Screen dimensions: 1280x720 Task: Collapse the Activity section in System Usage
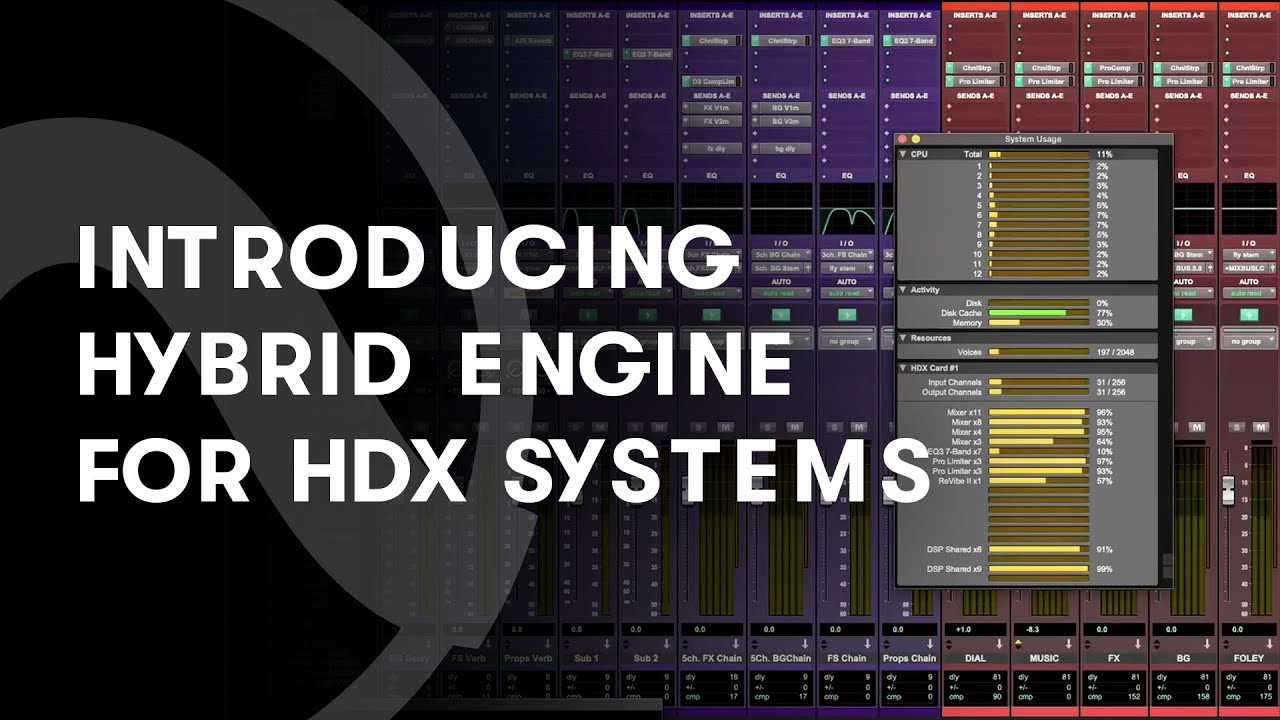coord(903,290)
